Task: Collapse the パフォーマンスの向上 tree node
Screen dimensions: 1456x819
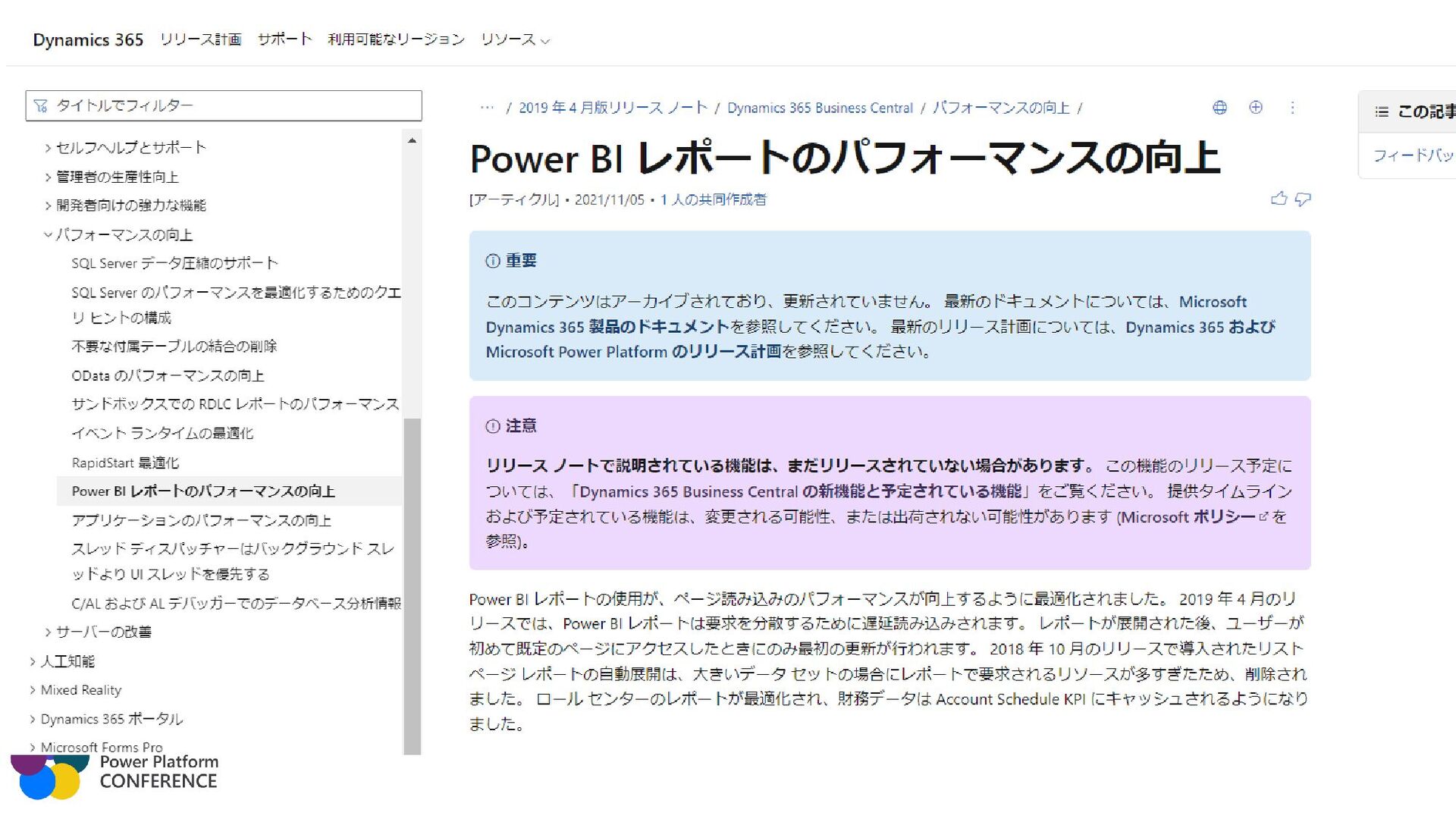Action: 48,235
